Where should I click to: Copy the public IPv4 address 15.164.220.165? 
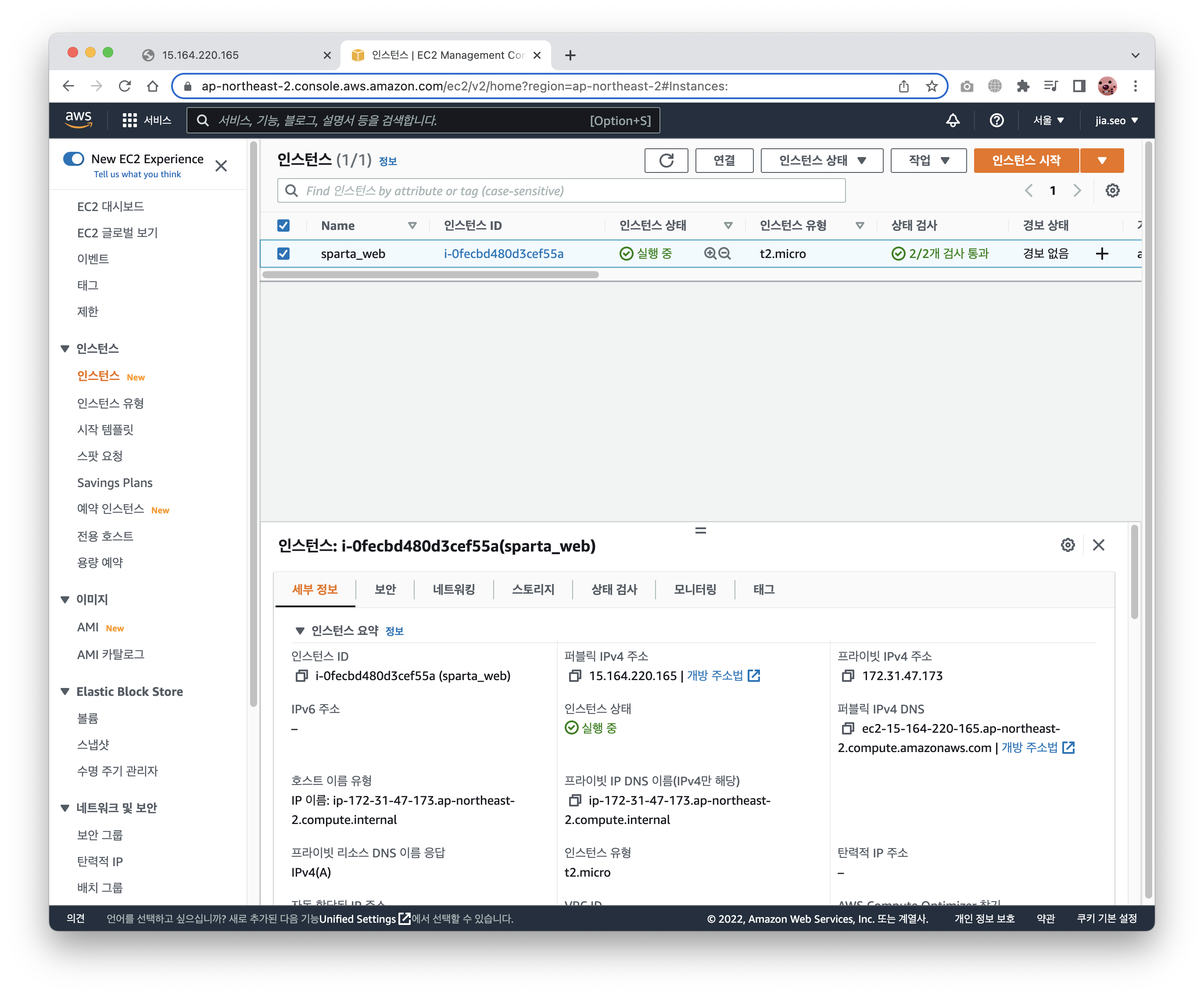(574, 676)
